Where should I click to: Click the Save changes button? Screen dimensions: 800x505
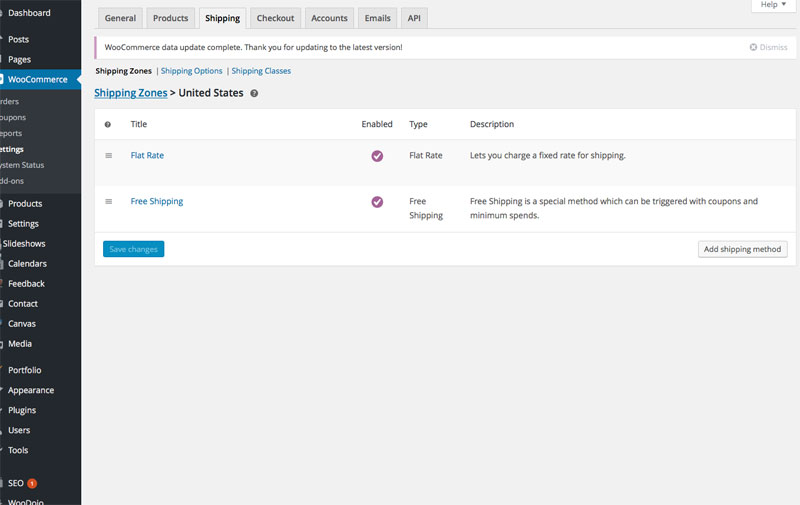[x=134, y=249]
